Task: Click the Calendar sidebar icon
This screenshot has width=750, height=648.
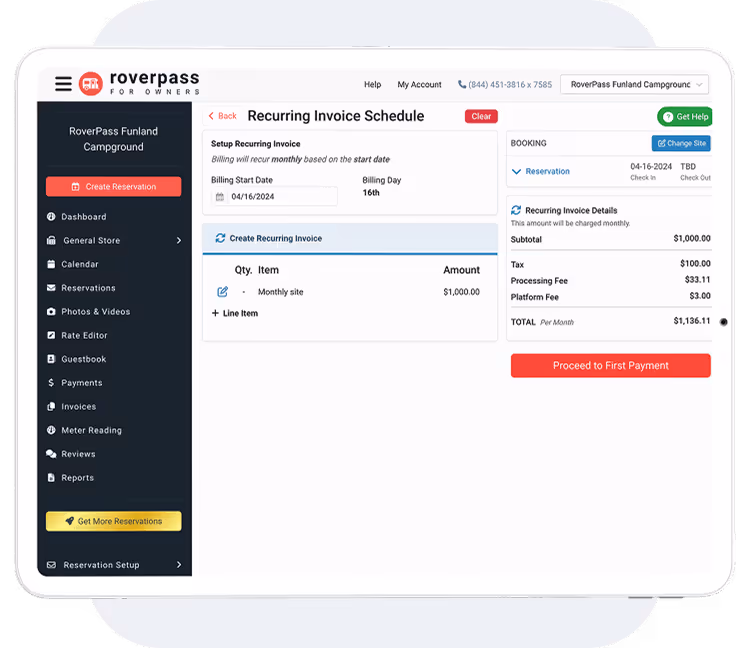Action: point(51,264)
